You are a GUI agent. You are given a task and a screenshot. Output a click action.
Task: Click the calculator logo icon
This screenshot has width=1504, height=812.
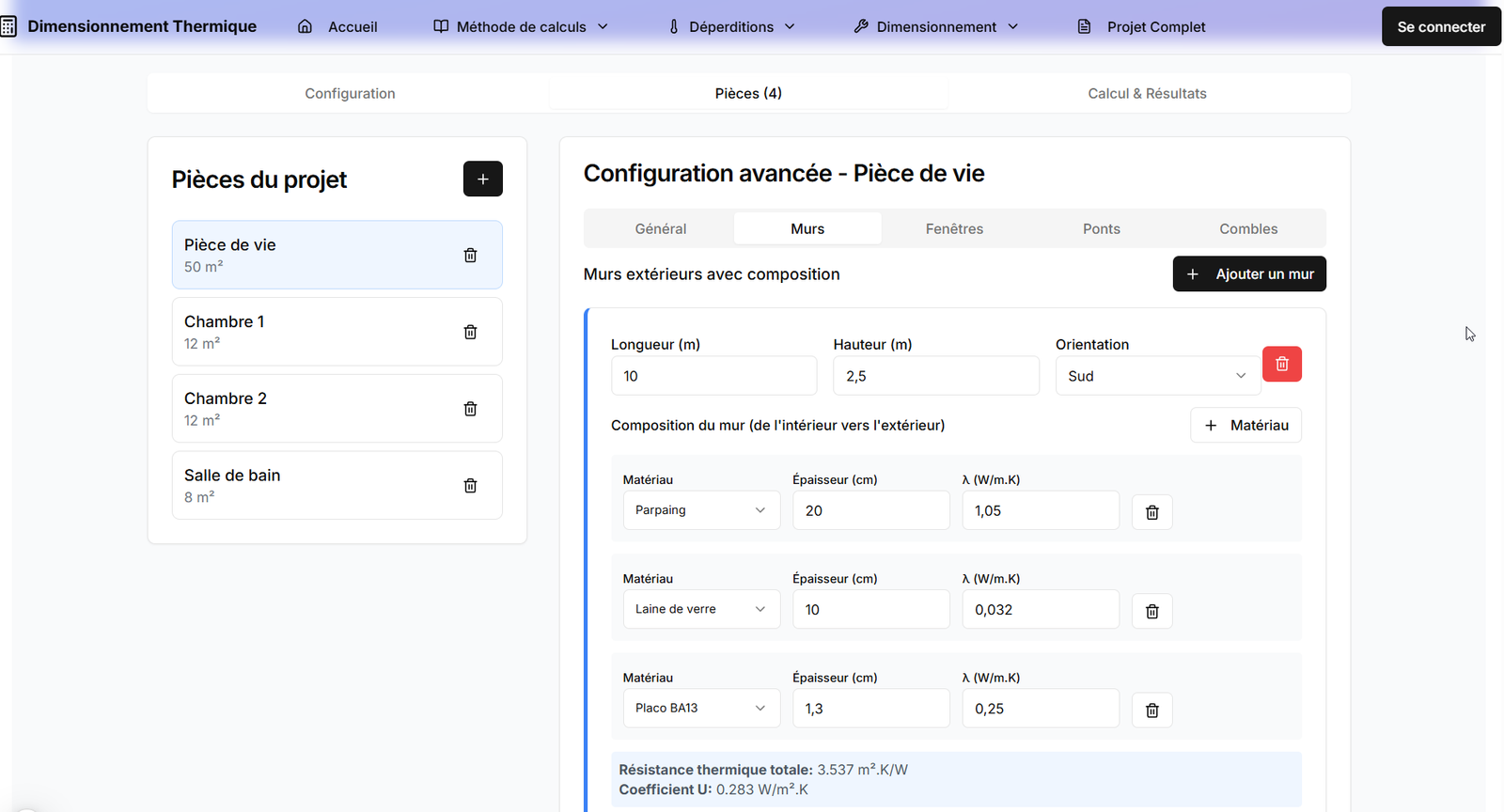point(8,26)
